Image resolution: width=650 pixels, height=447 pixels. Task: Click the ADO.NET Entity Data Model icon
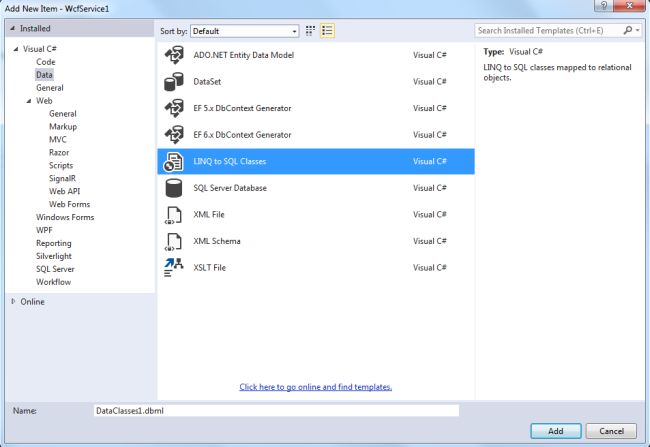point(174,55)
